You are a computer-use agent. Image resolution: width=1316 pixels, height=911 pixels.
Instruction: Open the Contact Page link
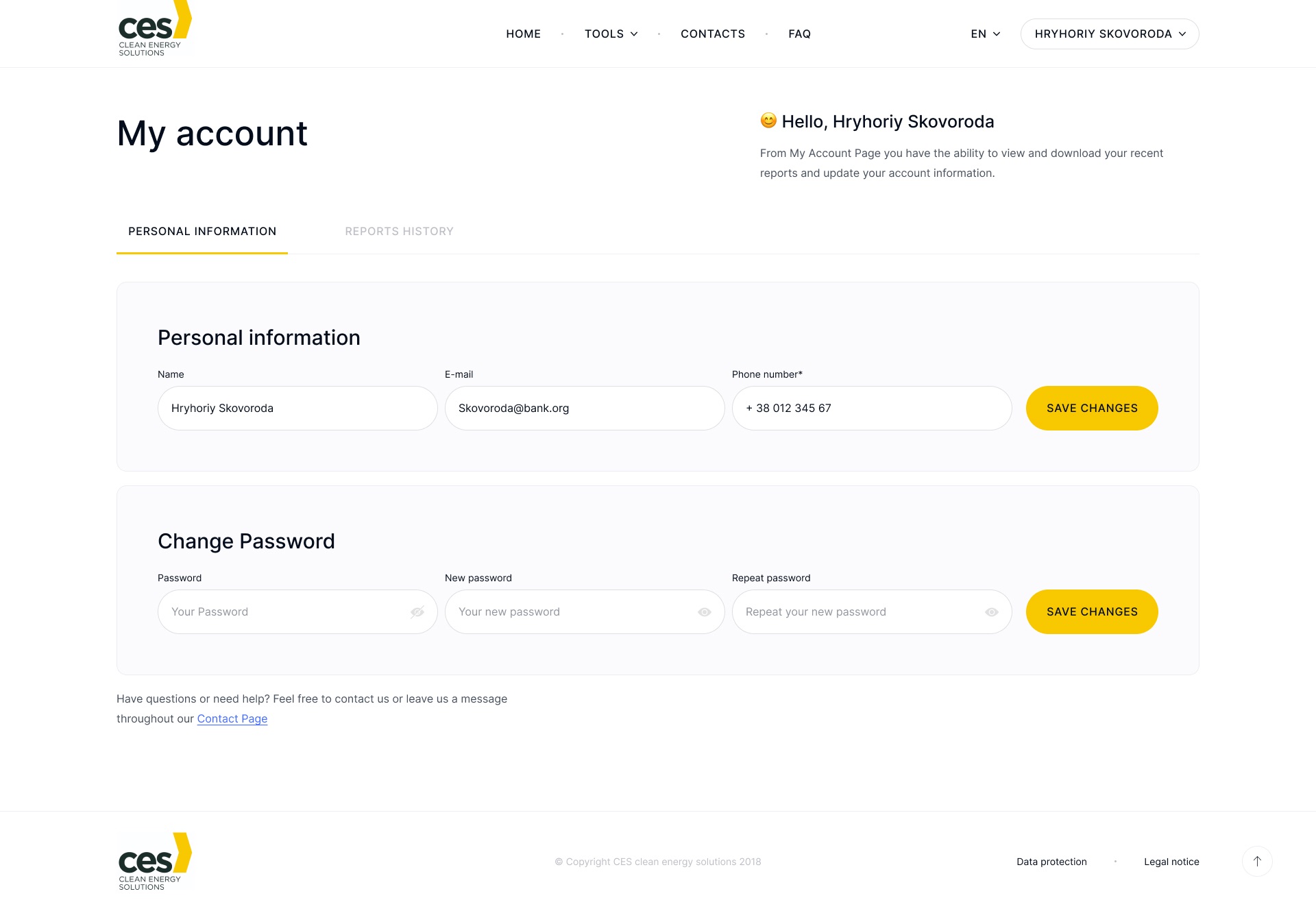coord(232,718)
